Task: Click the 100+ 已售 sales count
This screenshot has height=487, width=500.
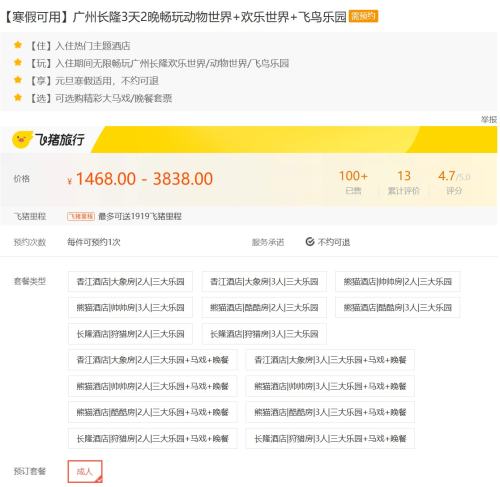Action: pos(353,182)
